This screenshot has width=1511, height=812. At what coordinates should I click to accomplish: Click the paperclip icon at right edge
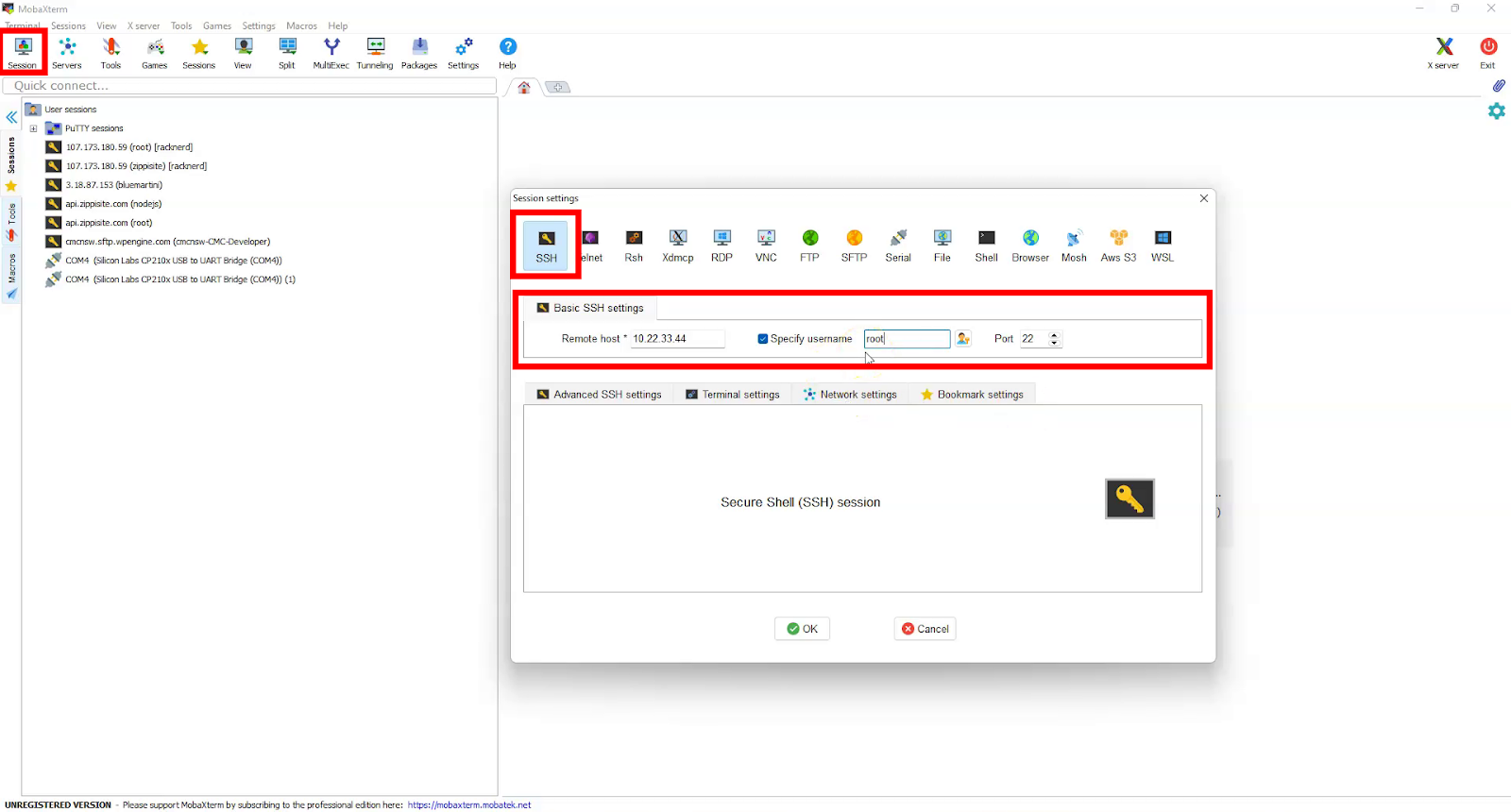click(x=1499, y=86)
